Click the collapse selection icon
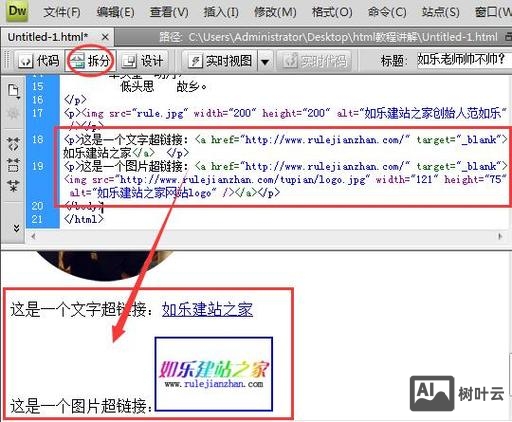Viewport: 512px width, 422px height. tap(13, 165)
